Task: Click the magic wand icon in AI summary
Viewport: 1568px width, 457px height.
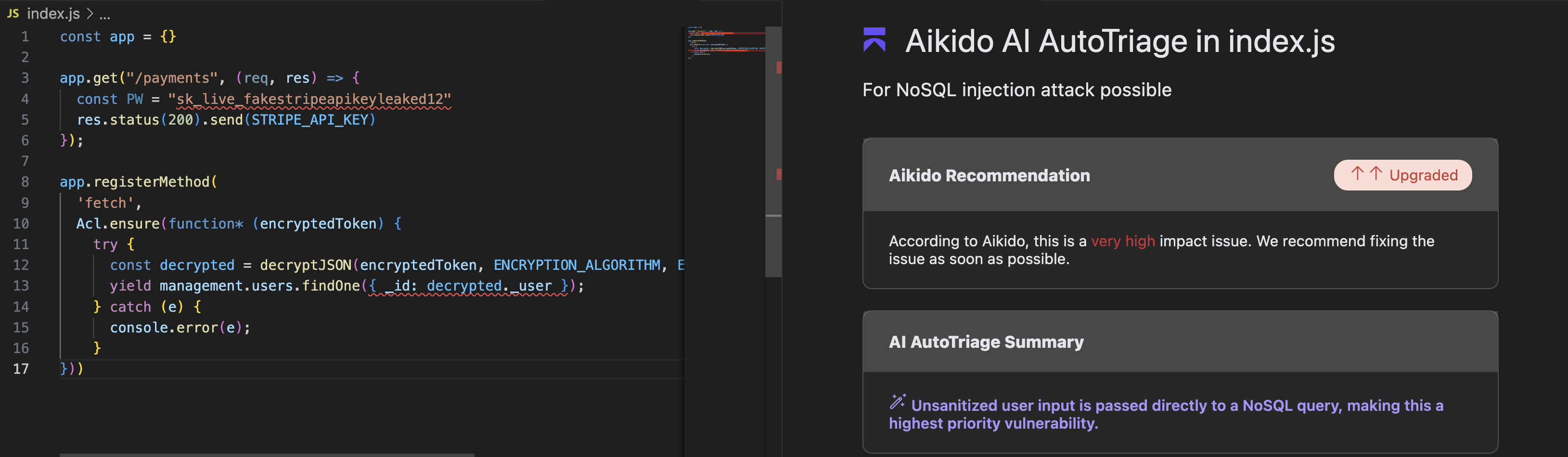Action: [897, 402]
